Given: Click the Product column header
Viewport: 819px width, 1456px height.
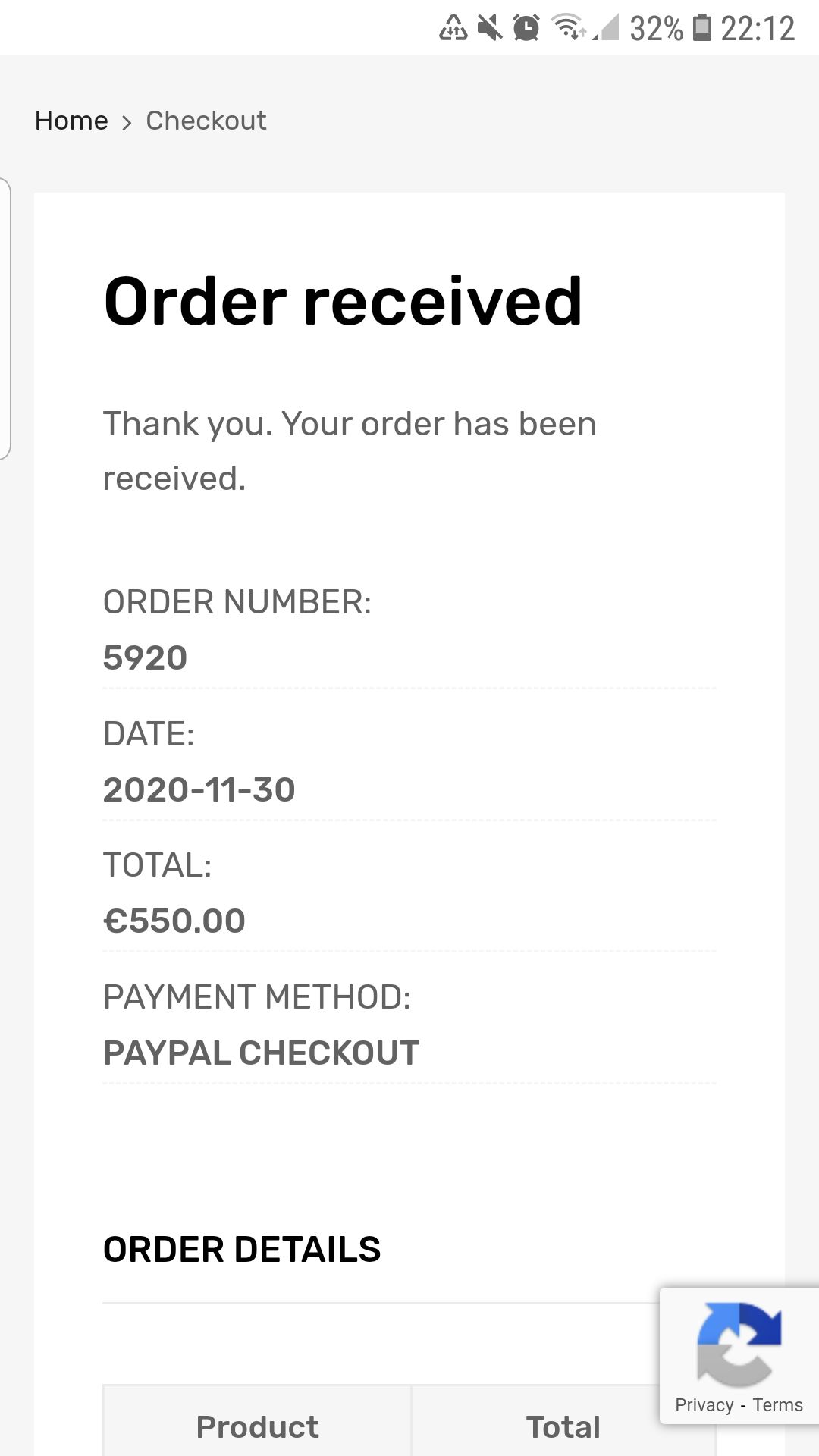Looking at the screenshot, I should (257, 1426).
